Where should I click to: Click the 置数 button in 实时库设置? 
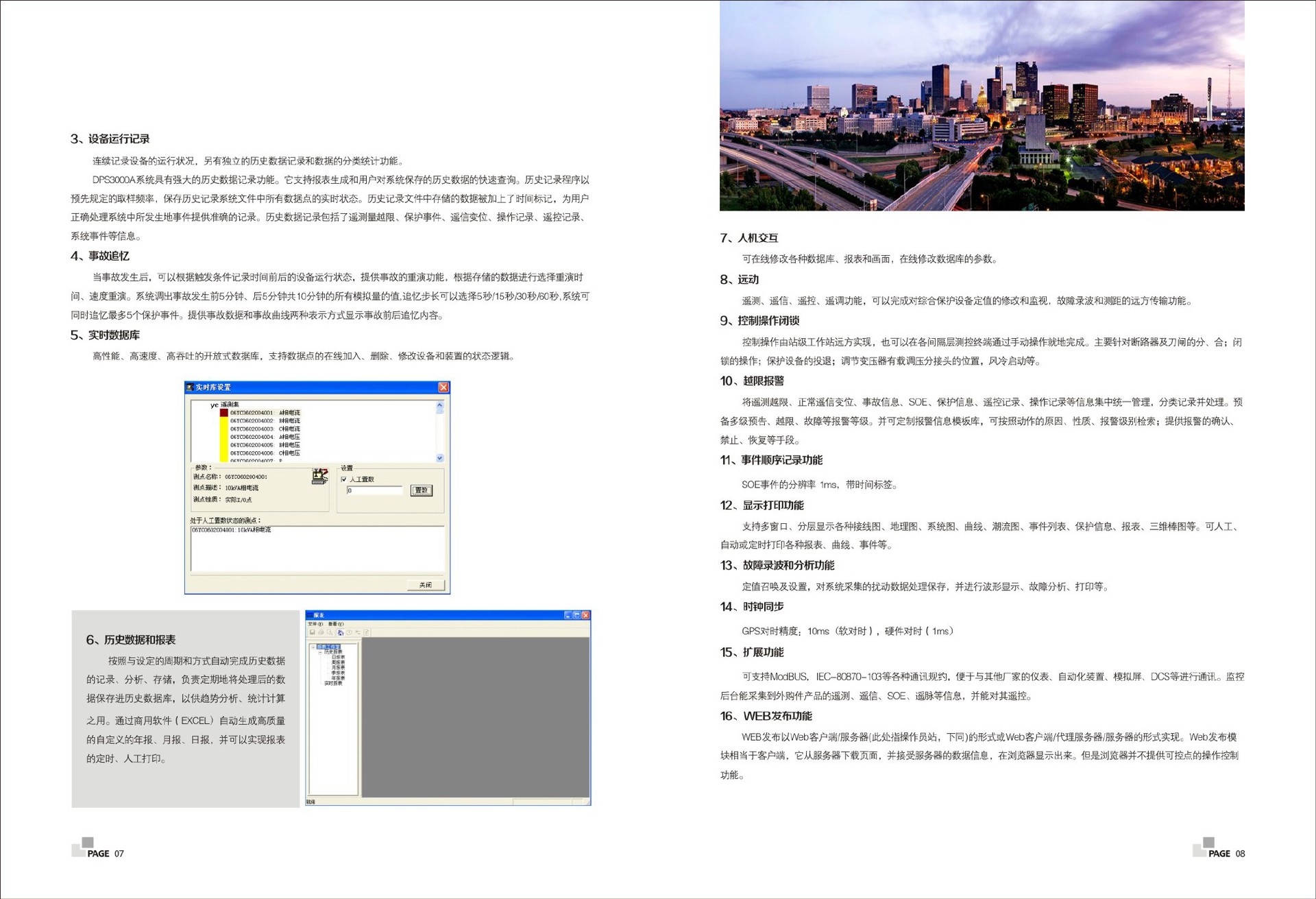pos(422,490)
